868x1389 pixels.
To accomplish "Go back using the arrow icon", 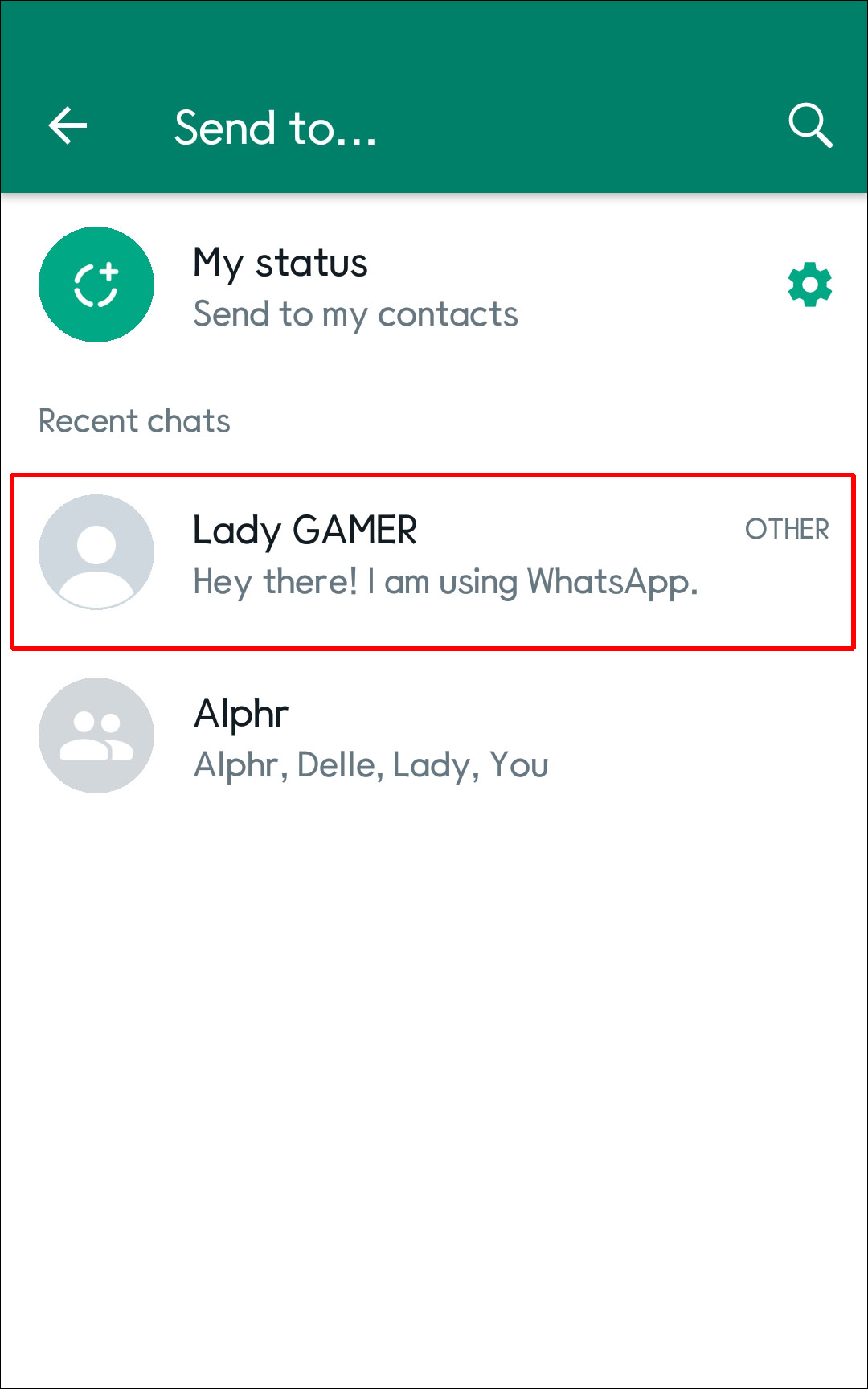I will pyautogui.click(x=68, y=126).
